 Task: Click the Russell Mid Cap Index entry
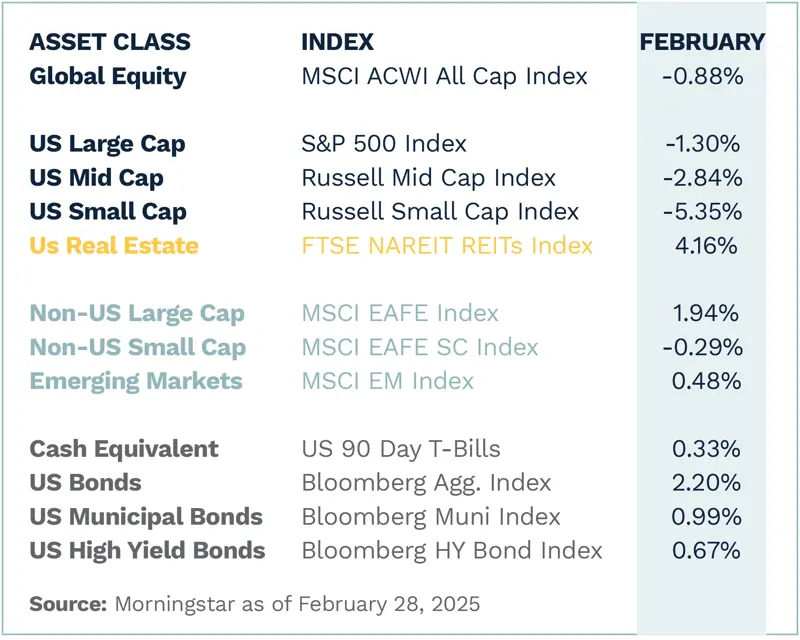tap(428, 178)
